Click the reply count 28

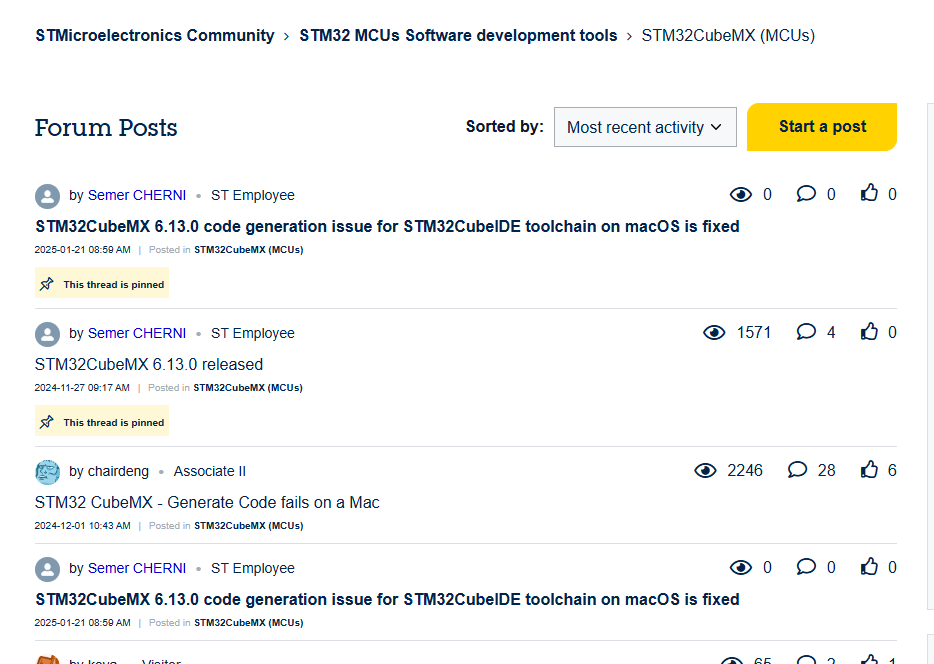(826, 471)
